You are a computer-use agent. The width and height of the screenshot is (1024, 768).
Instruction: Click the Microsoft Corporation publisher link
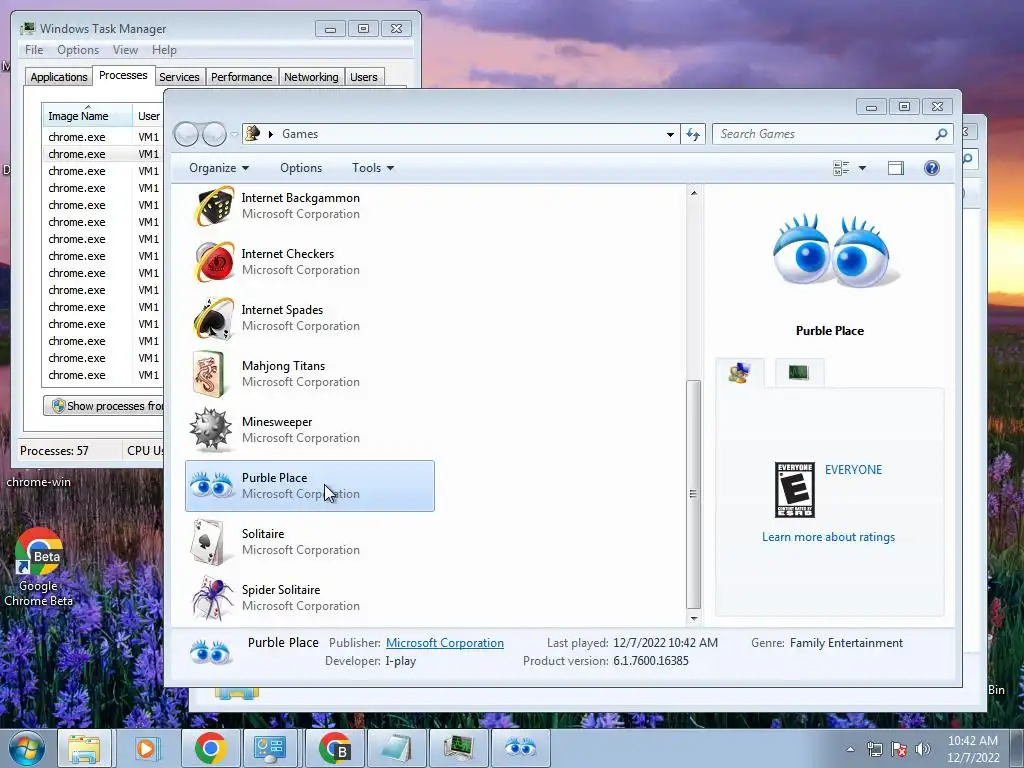445,643
